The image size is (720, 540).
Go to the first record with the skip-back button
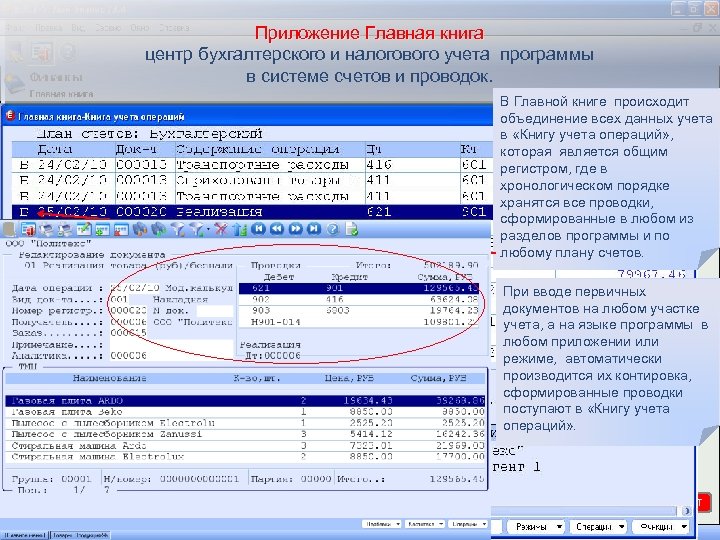(259, 228)
